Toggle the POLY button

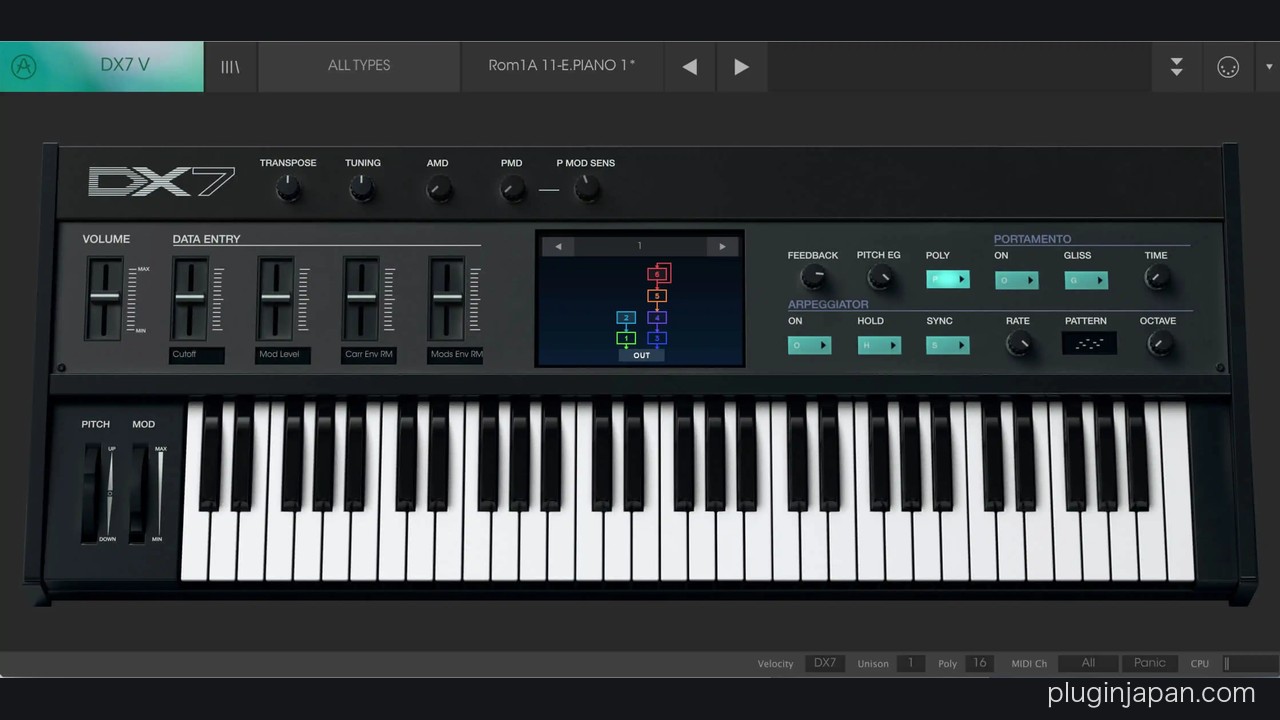pyautogui.click(x=947, y=280)
